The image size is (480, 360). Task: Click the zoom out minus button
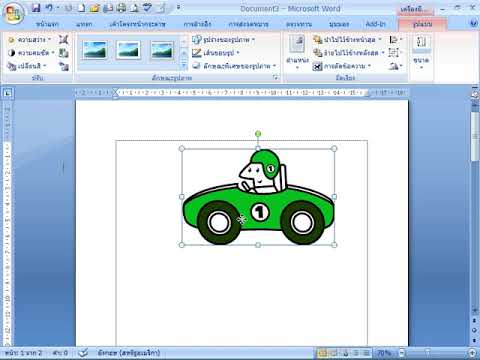[x=402, y=353]
